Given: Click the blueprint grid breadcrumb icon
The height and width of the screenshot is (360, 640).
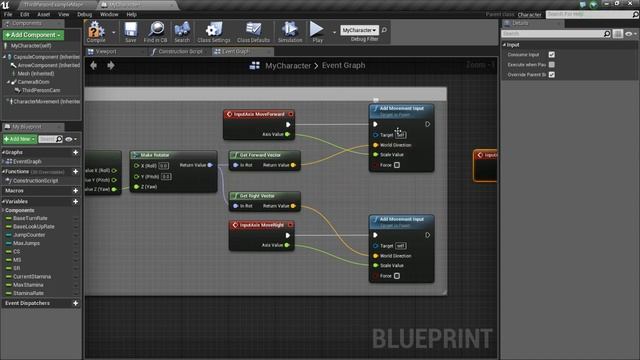Looking at the screenshot, I should (x=255, y=65).
